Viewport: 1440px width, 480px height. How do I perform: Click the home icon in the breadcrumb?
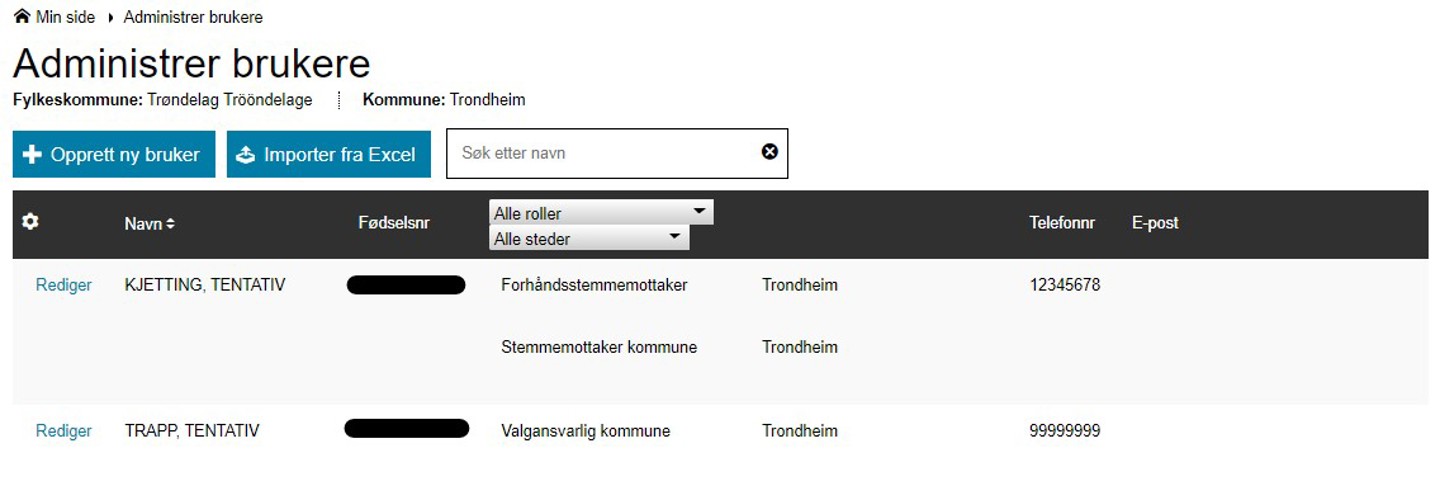(x=21, y=17)
